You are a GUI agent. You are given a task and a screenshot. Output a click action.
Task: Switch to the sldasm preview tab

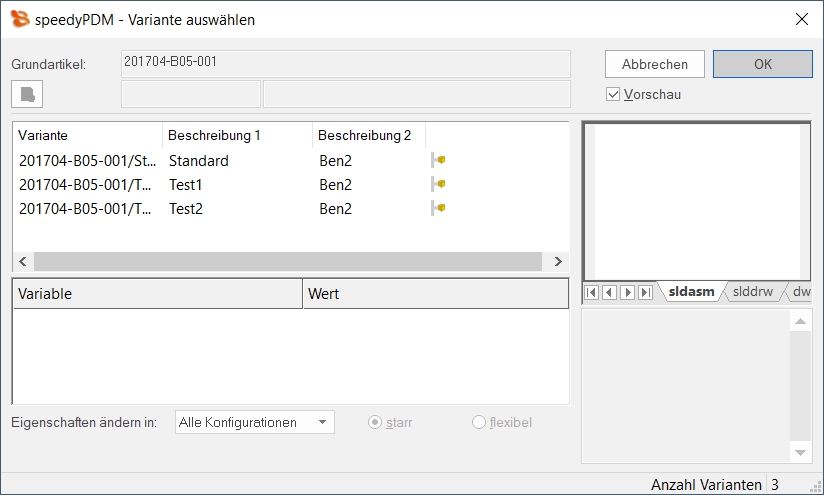pyautogui.click(x=691, y=292)
